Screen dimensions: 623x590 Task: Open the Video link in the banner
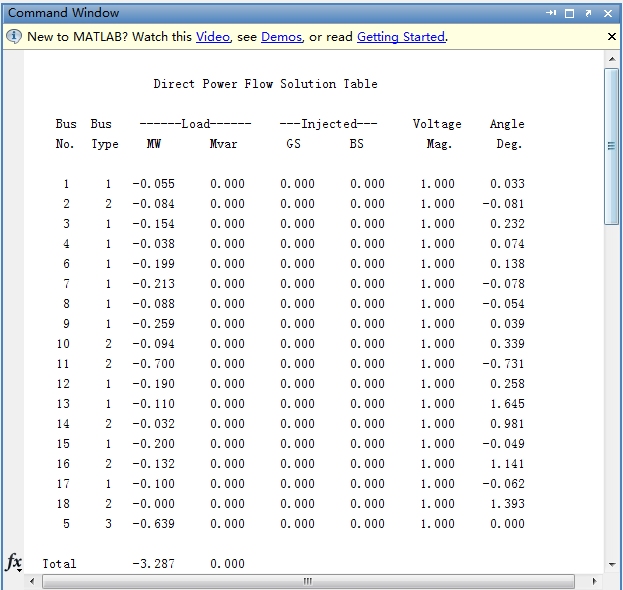213,37
